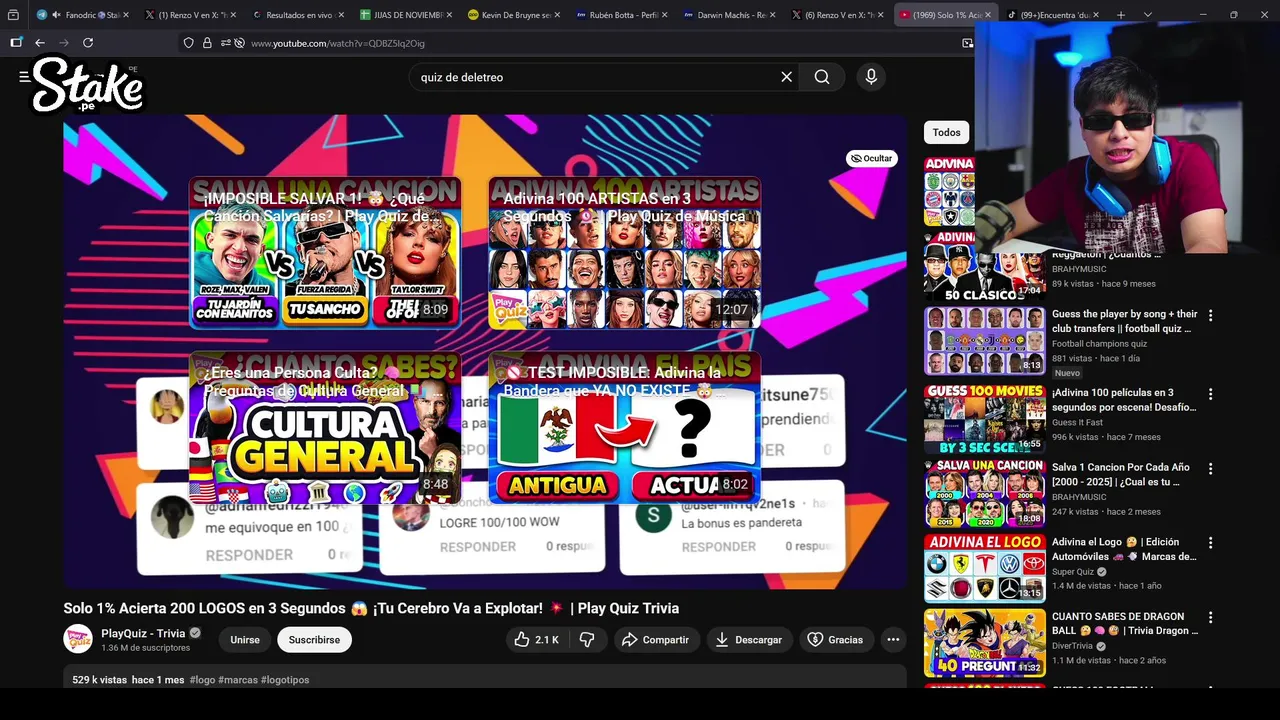This screenshot has width=1280, height=720.
Task: Click the Unirse membership button
Action: [245, 640]
